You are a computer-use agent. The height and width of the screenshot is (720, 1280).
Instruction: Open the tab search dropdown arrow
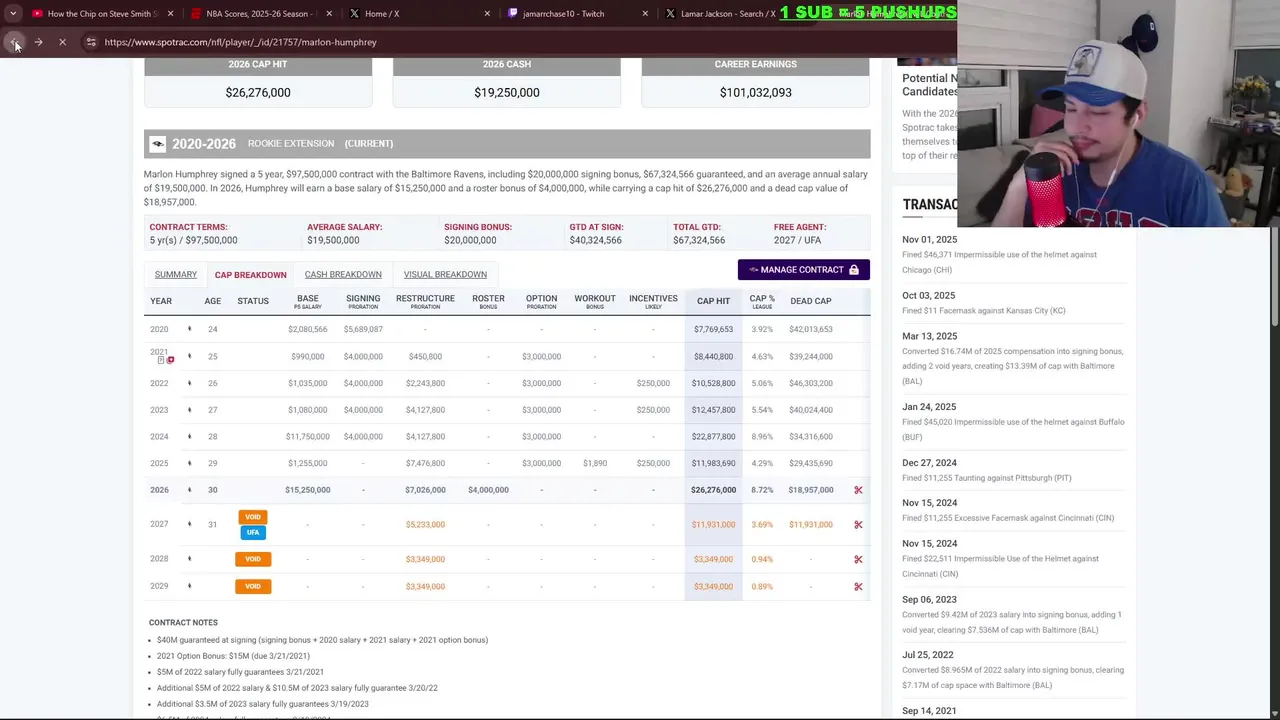pos(12,14)
